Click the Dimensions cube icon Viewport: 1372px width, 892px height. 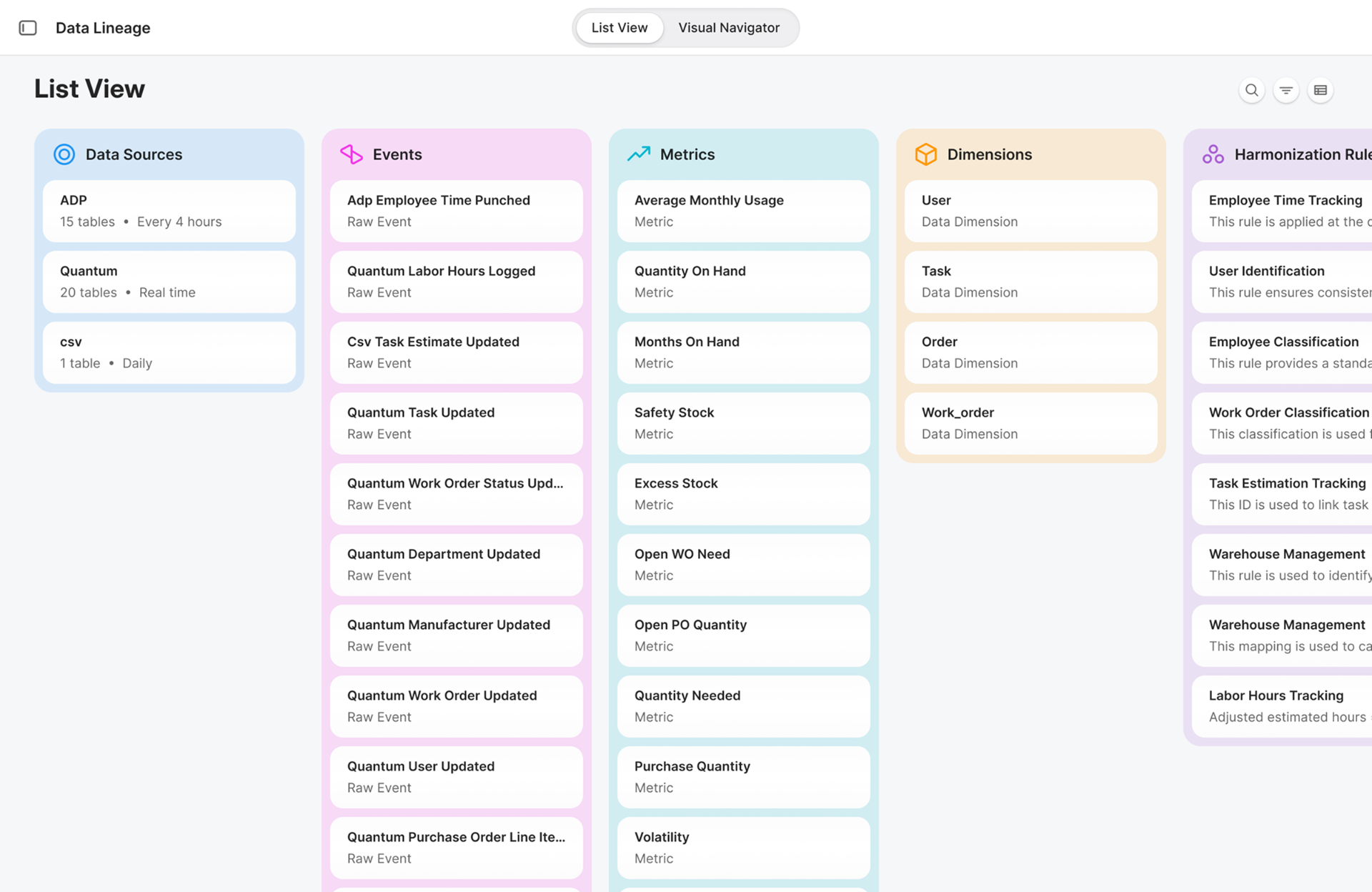point(926,154)
